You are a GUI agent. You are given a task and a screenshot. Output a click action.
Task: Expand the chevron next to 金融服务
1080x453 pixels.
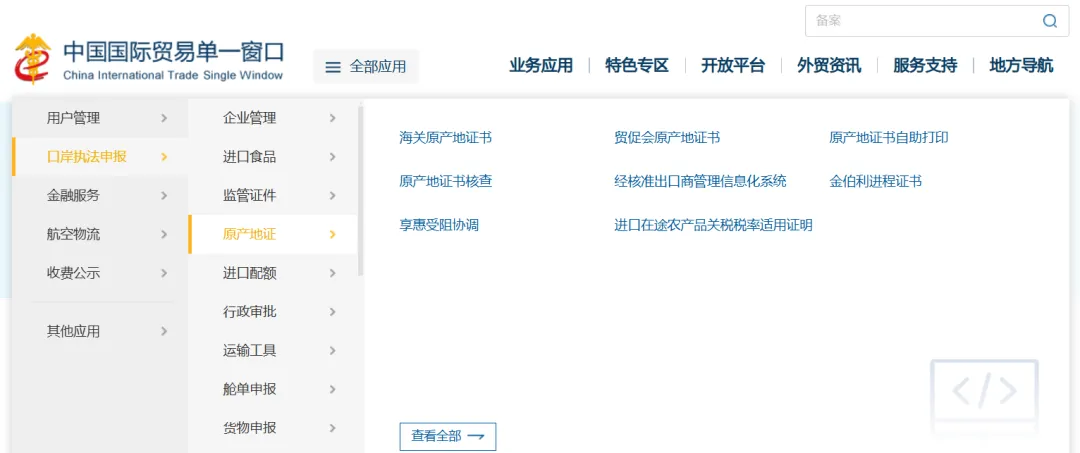[164, 196]
